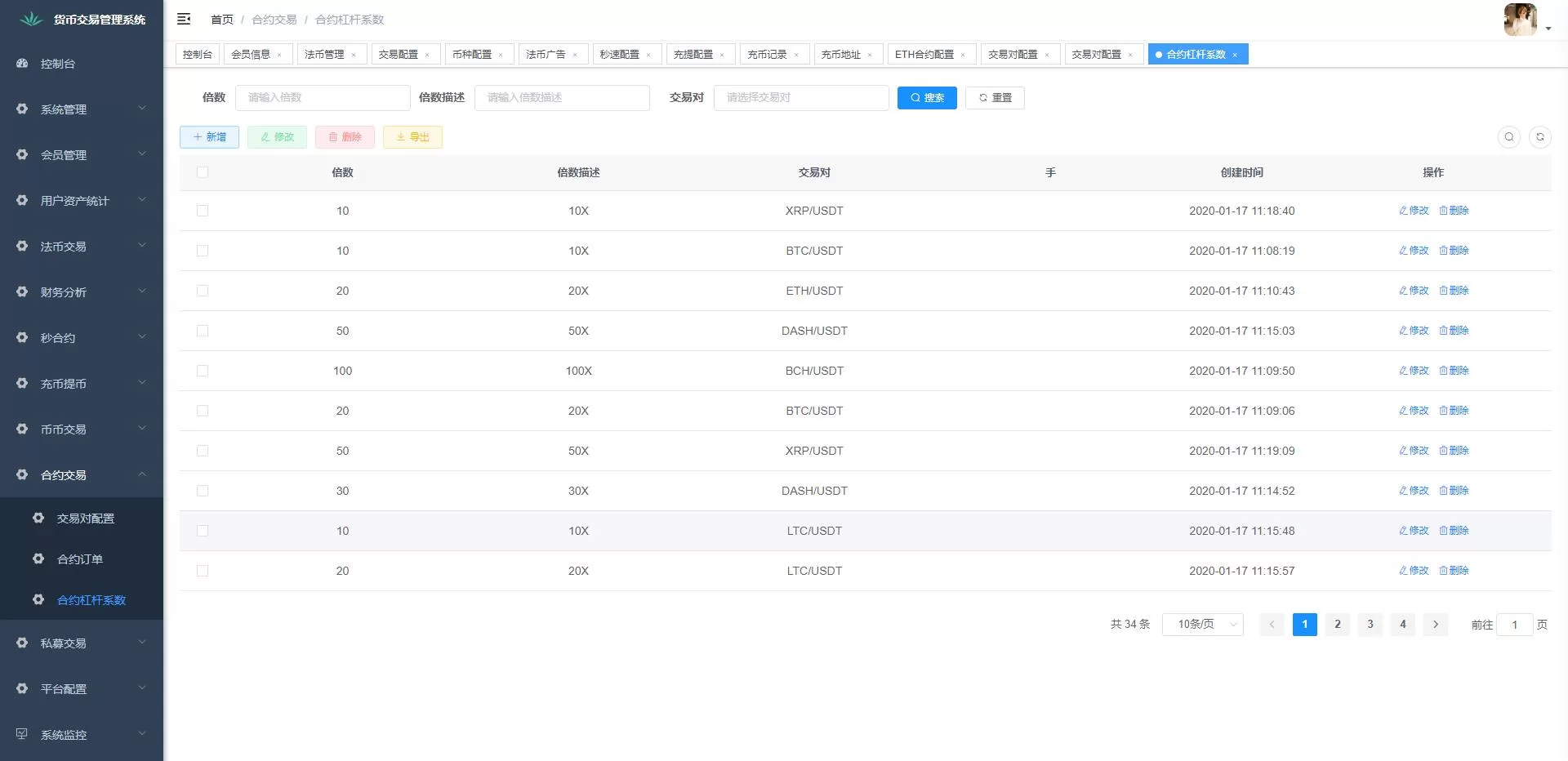Screen dimensions: 1568x761
Task: Open 合约订单 in the sidebar submenu
Action: click(x=80, y=559)
